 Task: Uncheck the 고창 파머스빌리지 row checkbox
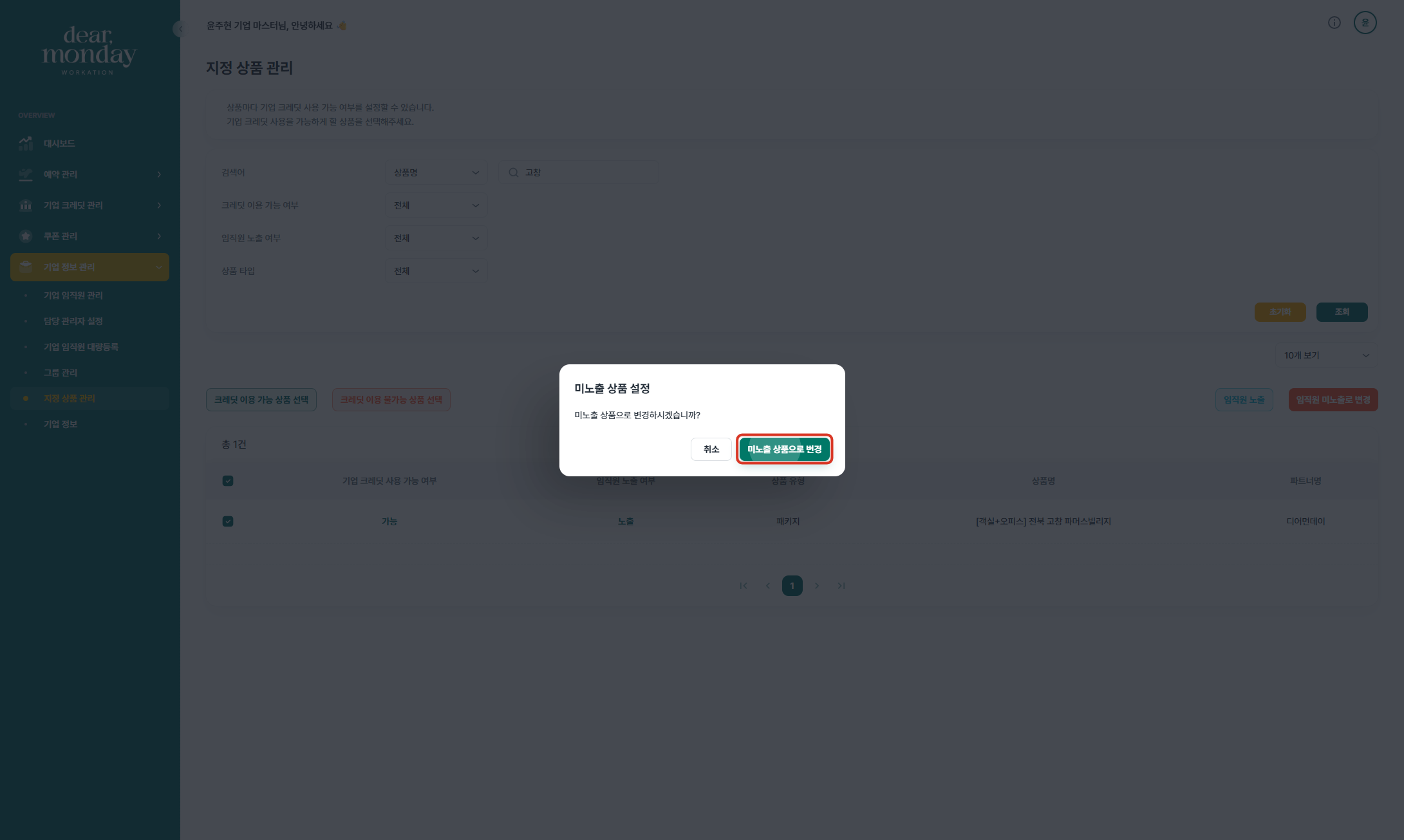click(x=228, y=521)
